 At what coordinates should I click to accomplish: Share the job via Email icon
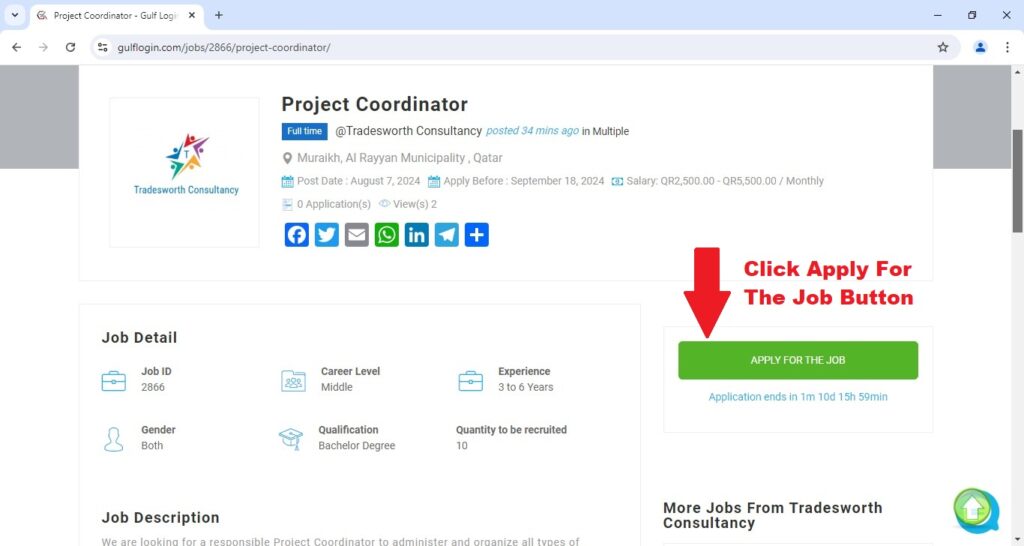[357, 235]
